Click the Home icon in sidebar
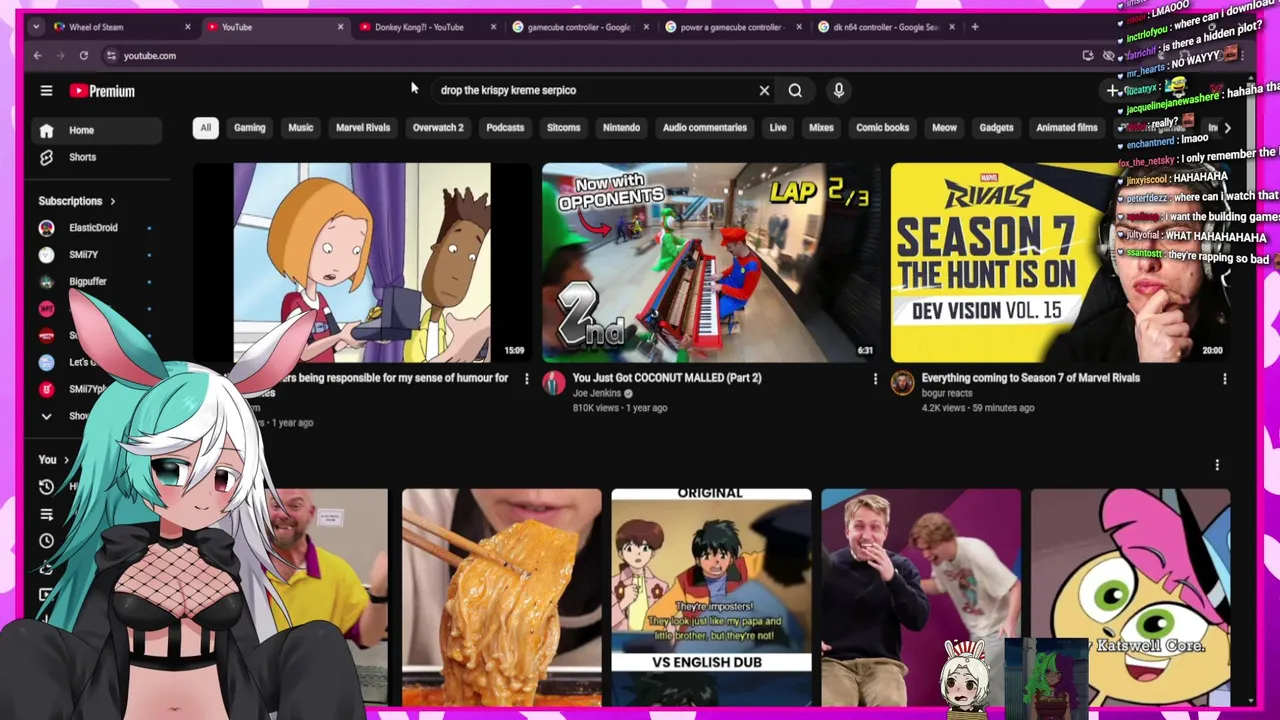Viewport: 1280px width, 720px height. (x=46, y=130)
